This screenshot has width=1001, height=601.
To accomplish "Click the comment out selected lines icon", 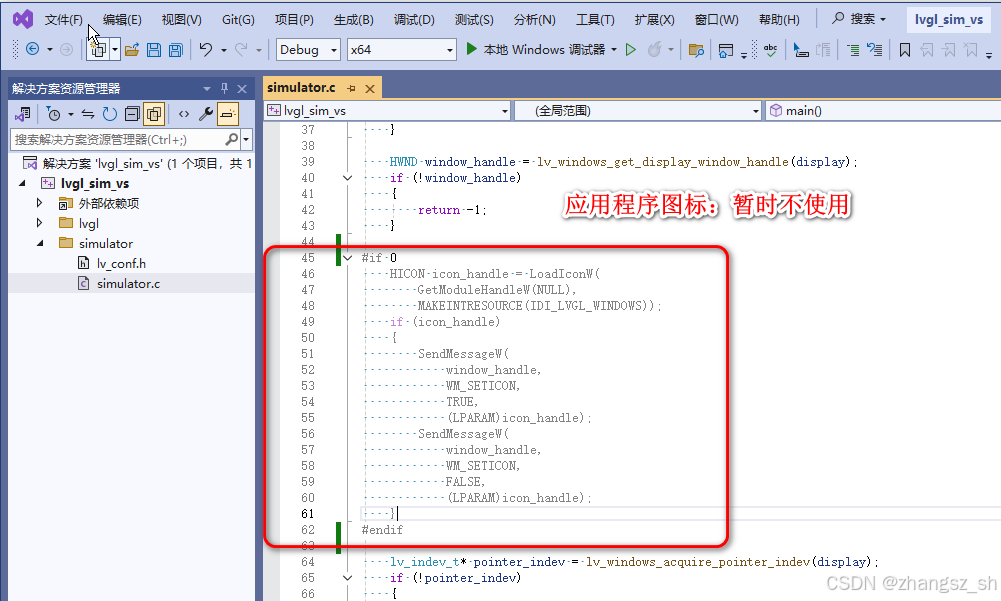I will coord(853,49).
